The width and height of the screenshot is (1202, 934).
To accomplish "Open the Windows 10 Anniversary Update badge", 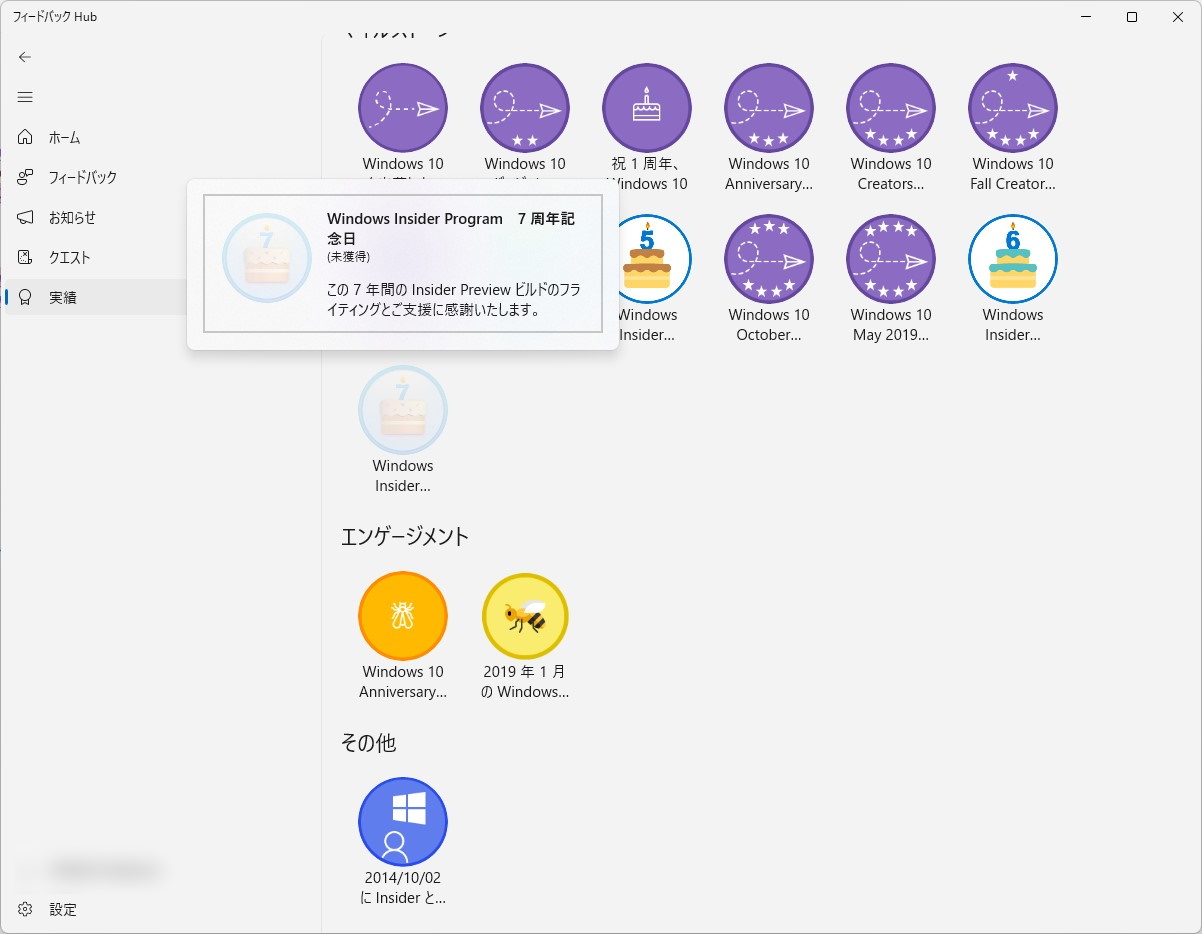I will [768, 108].
